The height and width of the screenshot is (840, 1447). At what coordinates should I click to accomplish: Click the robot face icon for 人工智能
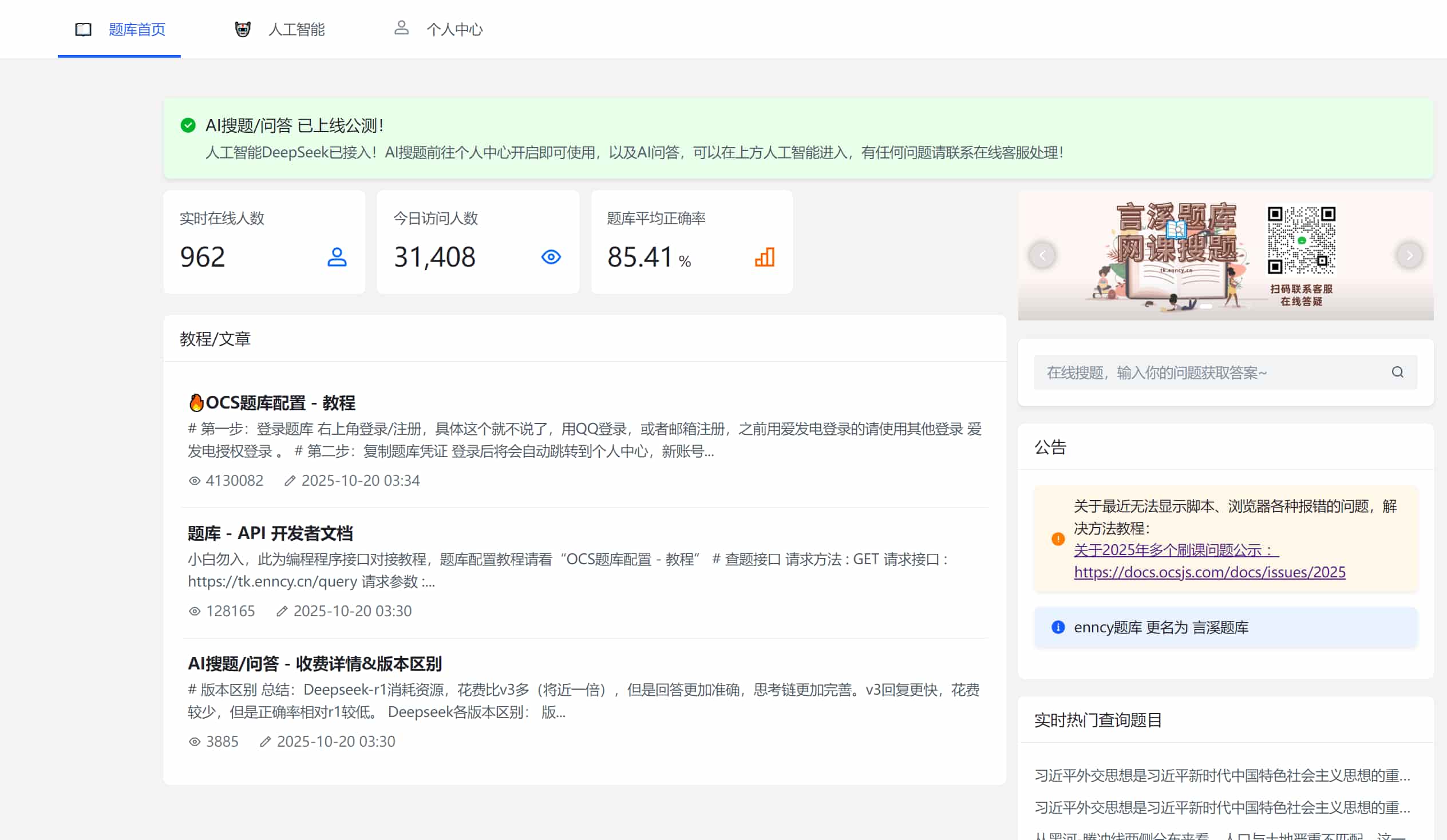click(243, 29)
